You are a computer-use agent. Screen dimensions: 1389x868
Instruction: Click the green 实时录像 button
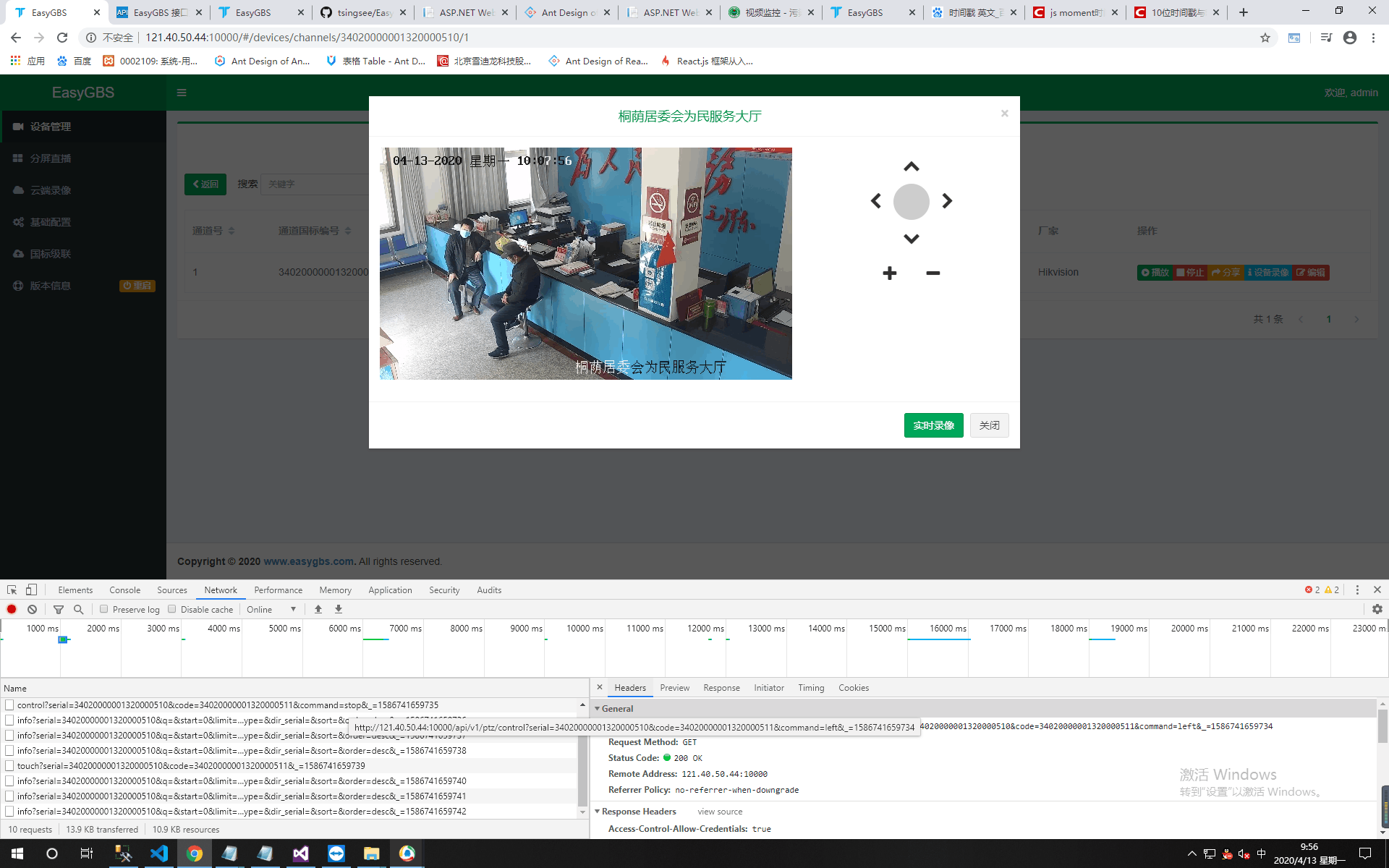click(x=933, y=425)
